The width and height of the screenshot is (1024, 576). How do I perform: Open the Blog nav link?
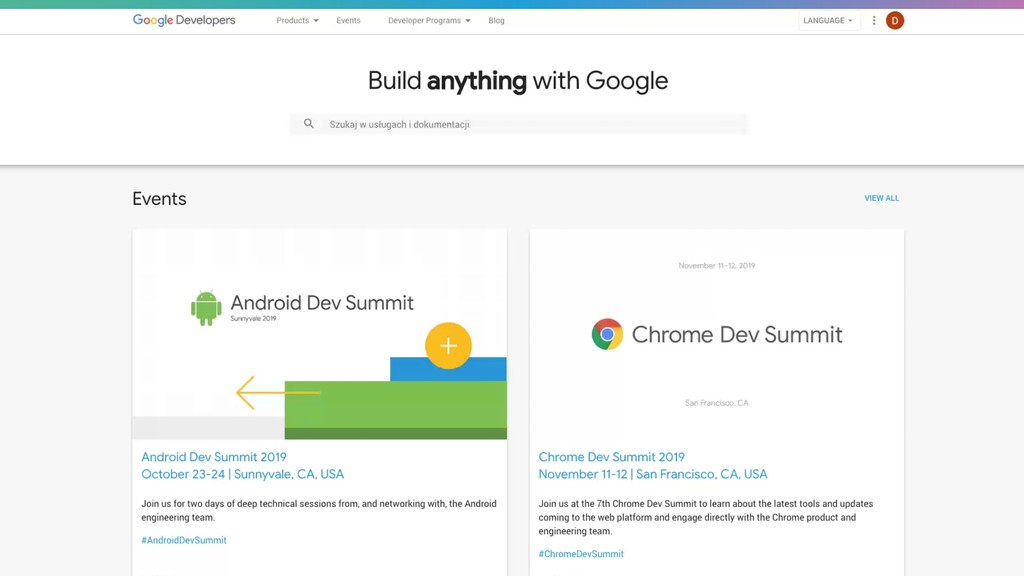(x=496, y=20)
